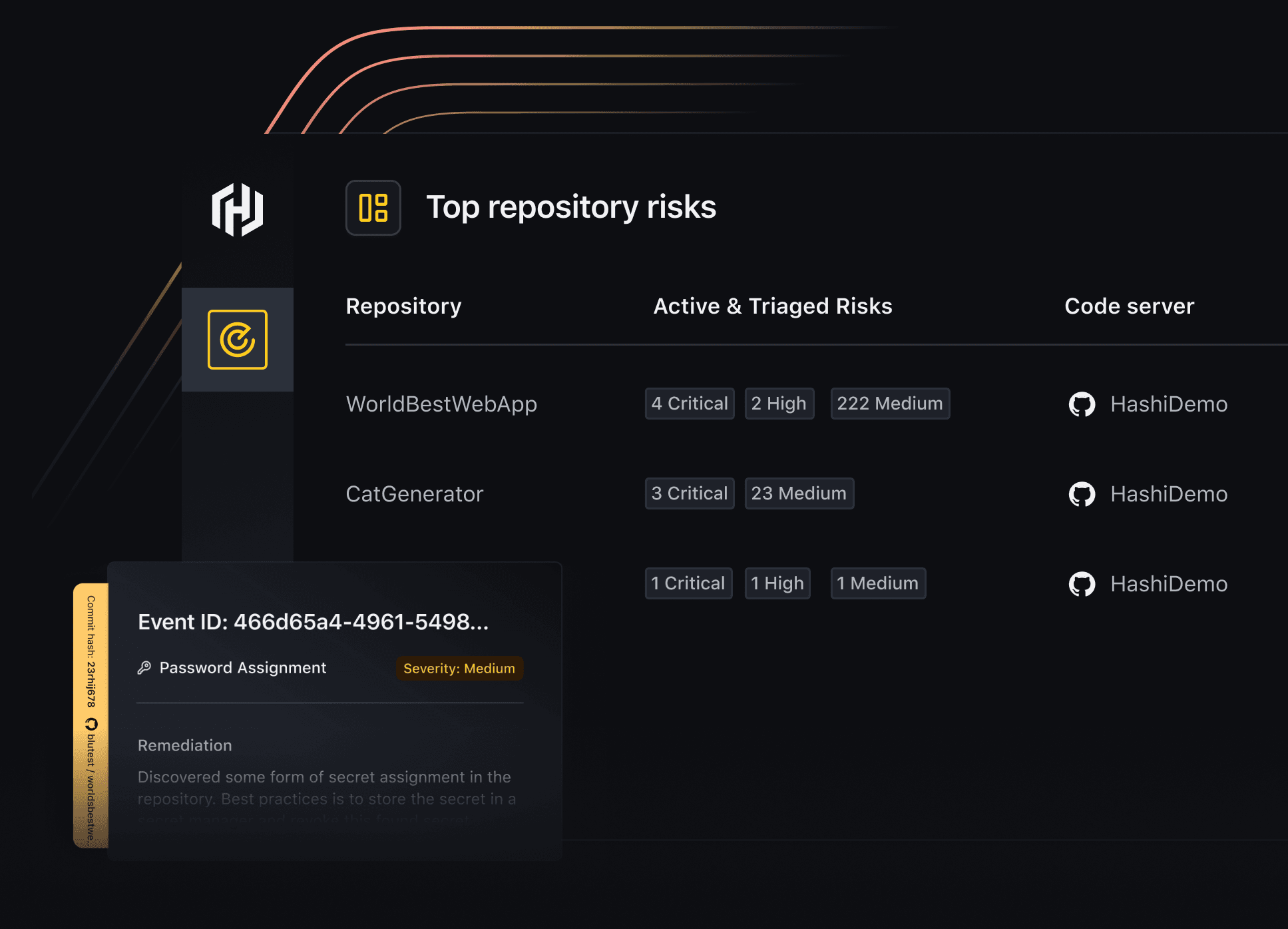The width and height of the screenshot is (1288, 929).
Task: Click the HashiCorp logo in sidebar
Action: tap(238, 210)
